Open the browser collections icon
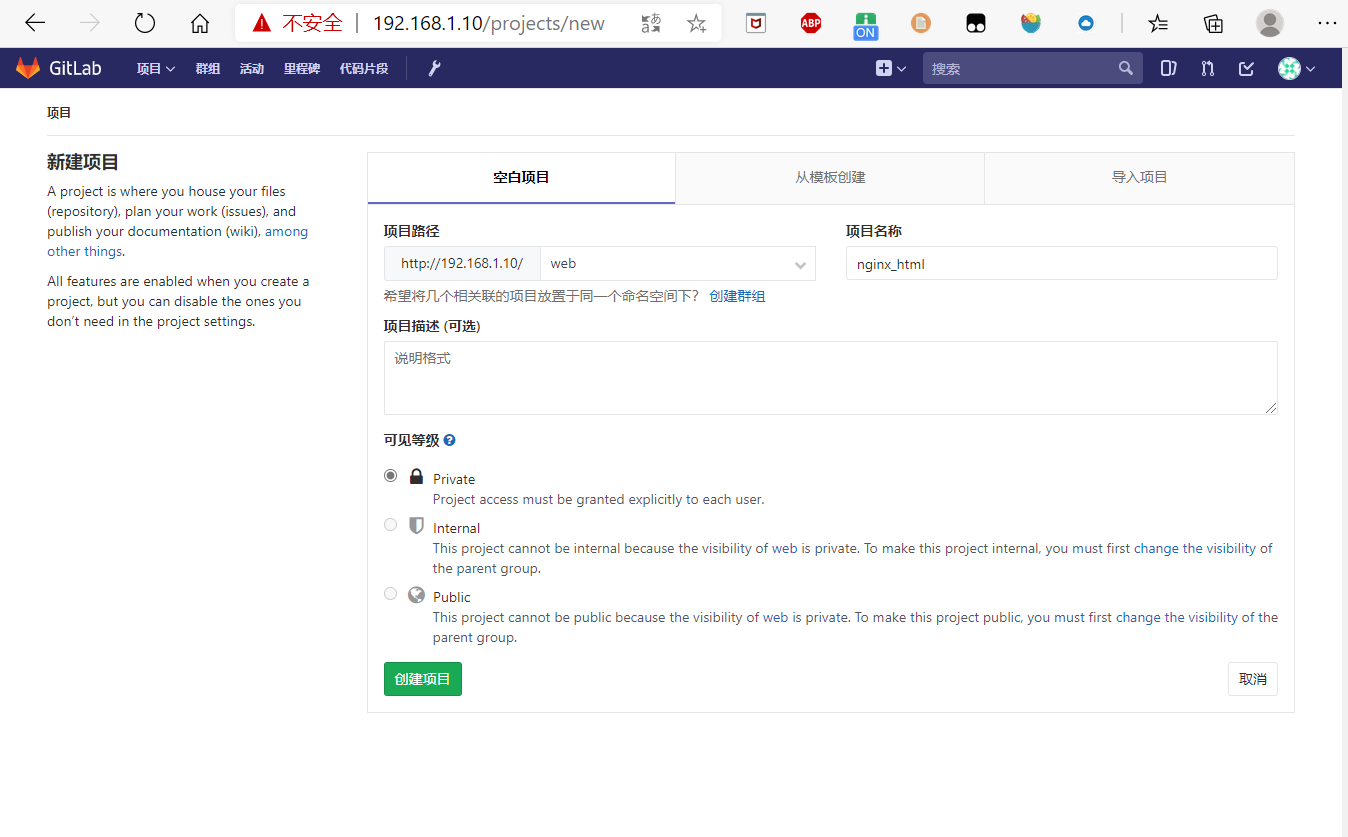This screenshot has height=837, width=1348. pos(1213,23)
